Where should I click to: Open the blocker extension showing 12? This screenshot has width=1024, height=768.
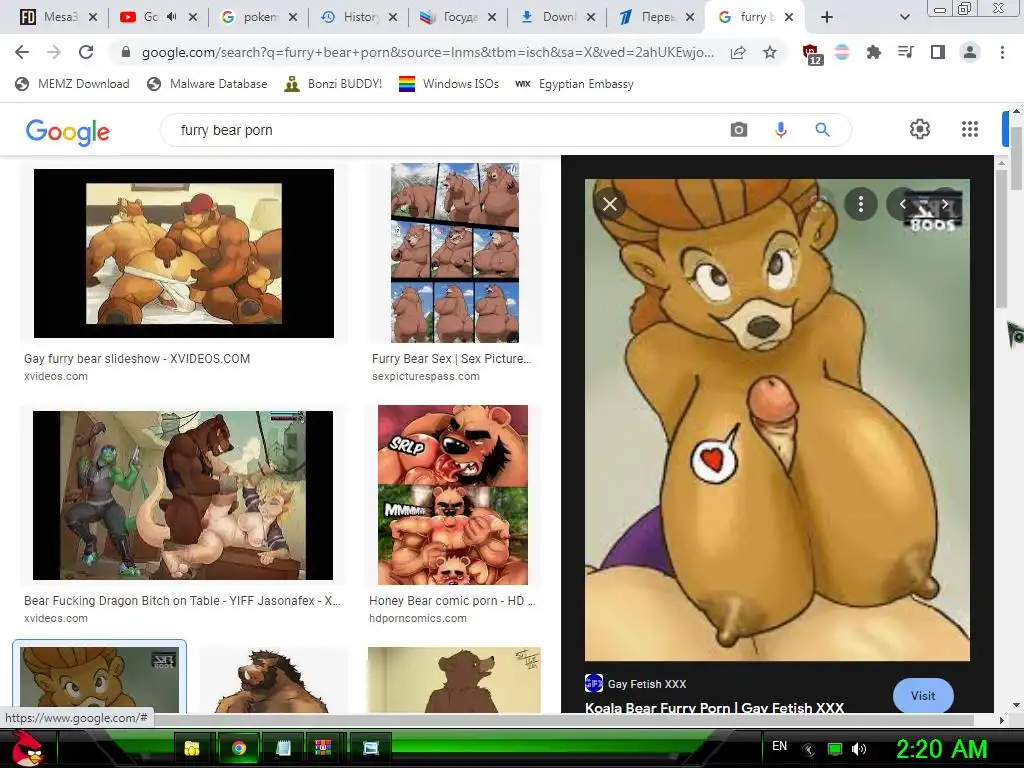(812, 54)
